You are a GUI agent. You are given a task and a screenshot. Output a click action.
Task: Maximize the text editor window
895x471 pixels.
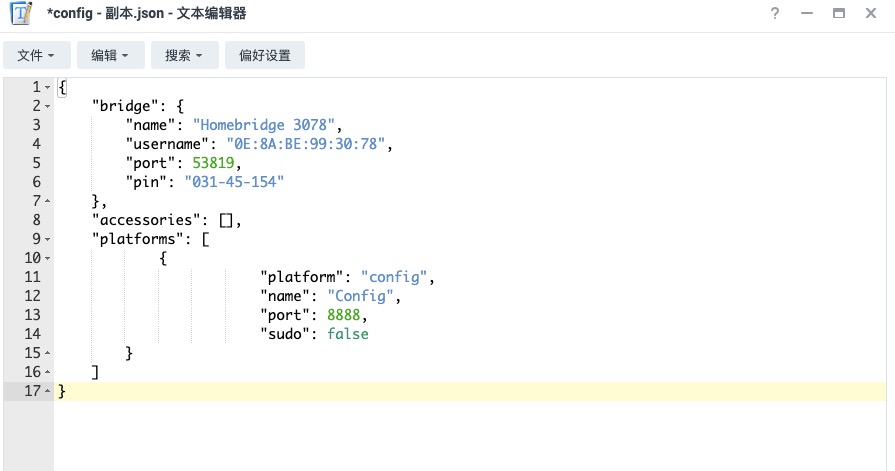tap(839, 14)
